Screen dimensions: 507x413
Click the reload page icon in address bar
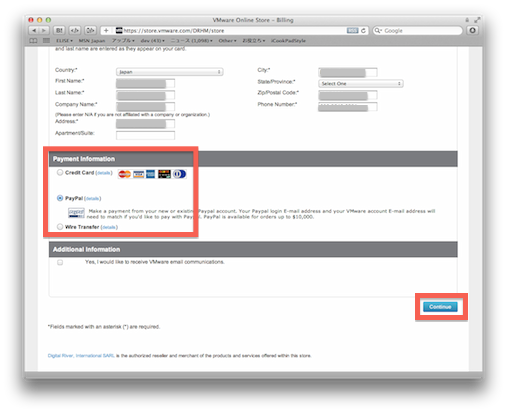click(x=363, y=30)
